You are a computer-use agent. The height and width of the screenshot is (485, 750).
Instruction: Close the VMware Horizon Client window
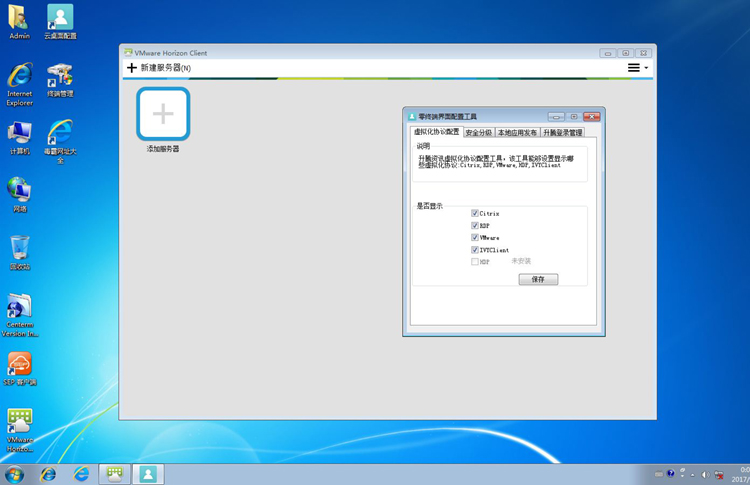click(643, 53)
